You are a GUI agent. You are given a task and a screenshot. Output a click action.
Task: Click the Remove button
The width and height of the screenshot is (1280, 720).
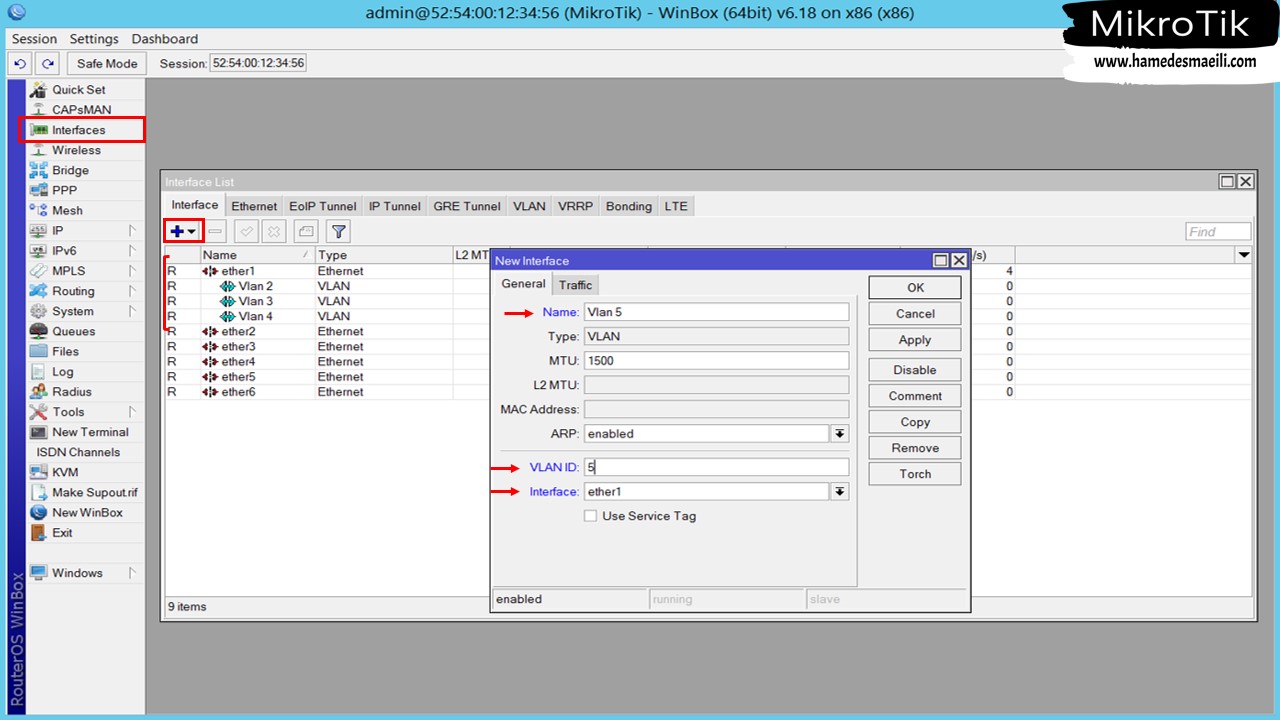tap(915, 448)
